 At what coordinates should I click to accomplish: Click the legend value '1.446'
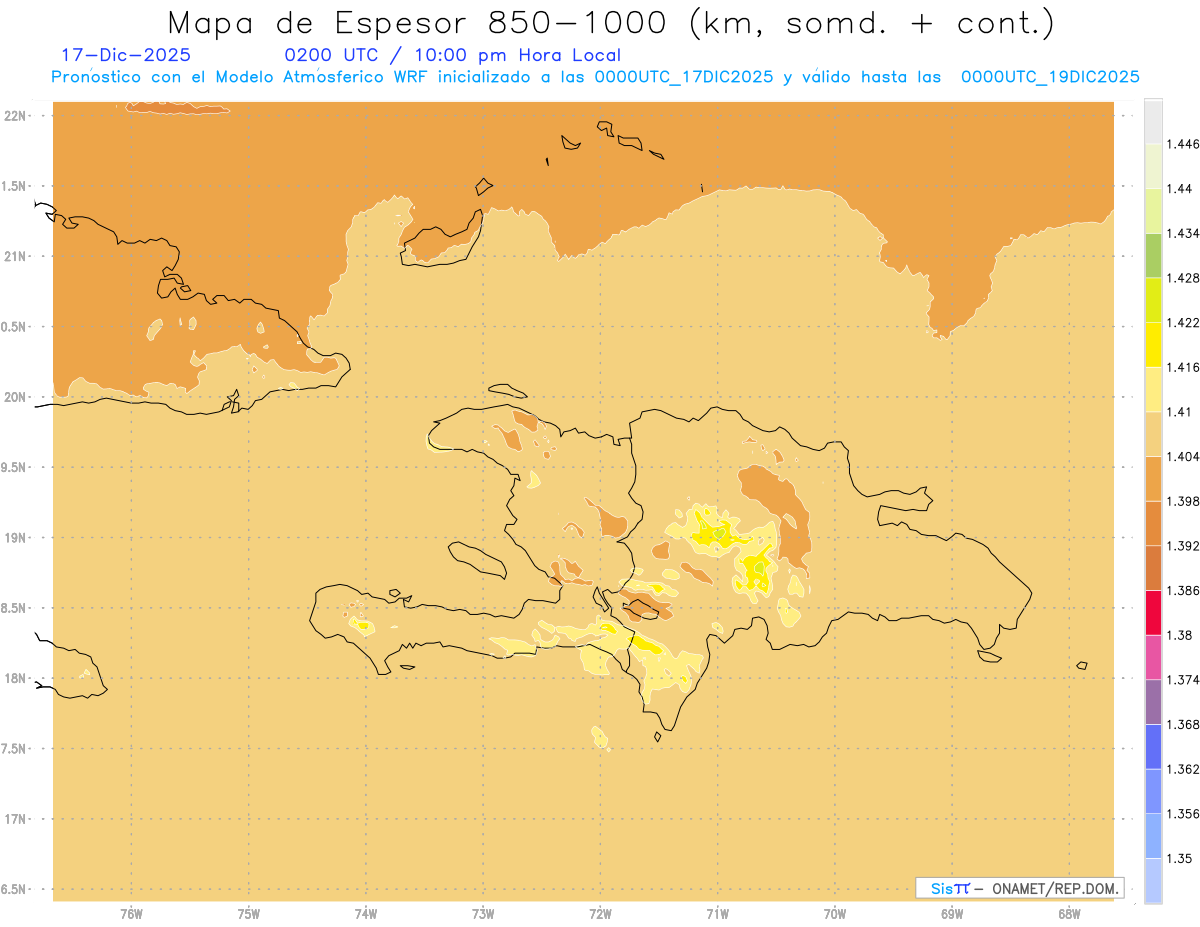point(1184,144)
